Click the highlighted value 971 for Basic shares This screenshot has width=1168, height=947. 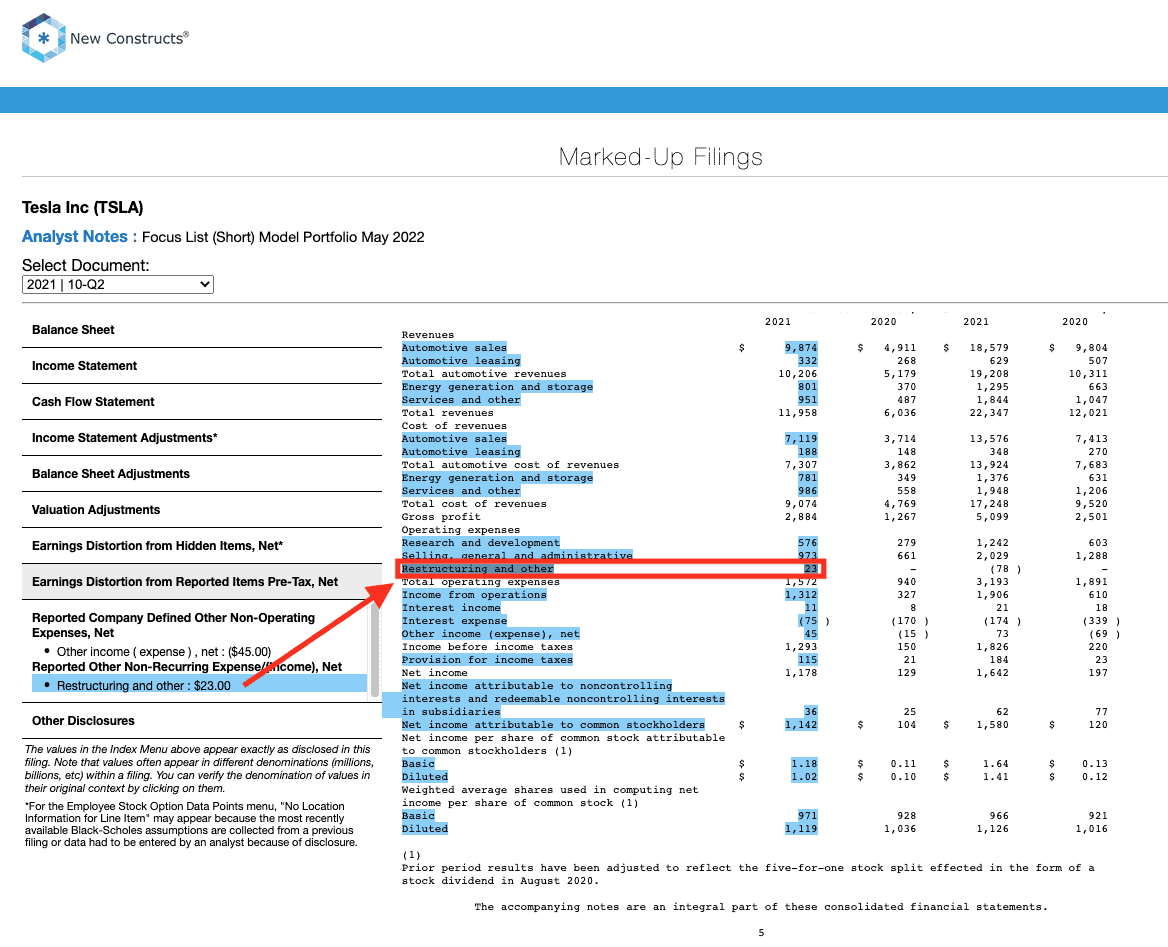807,816
